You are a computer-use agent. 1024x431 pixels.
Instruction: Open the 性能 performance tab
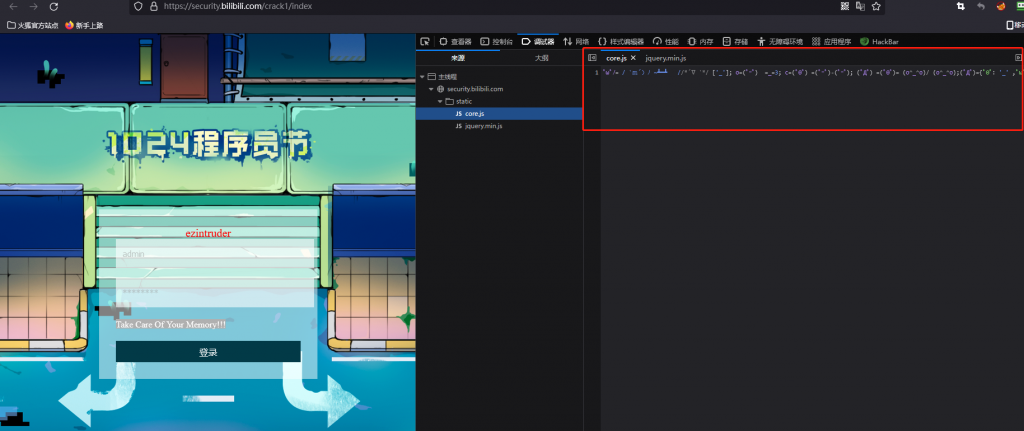pyautogui.click(x=666, y=41)
